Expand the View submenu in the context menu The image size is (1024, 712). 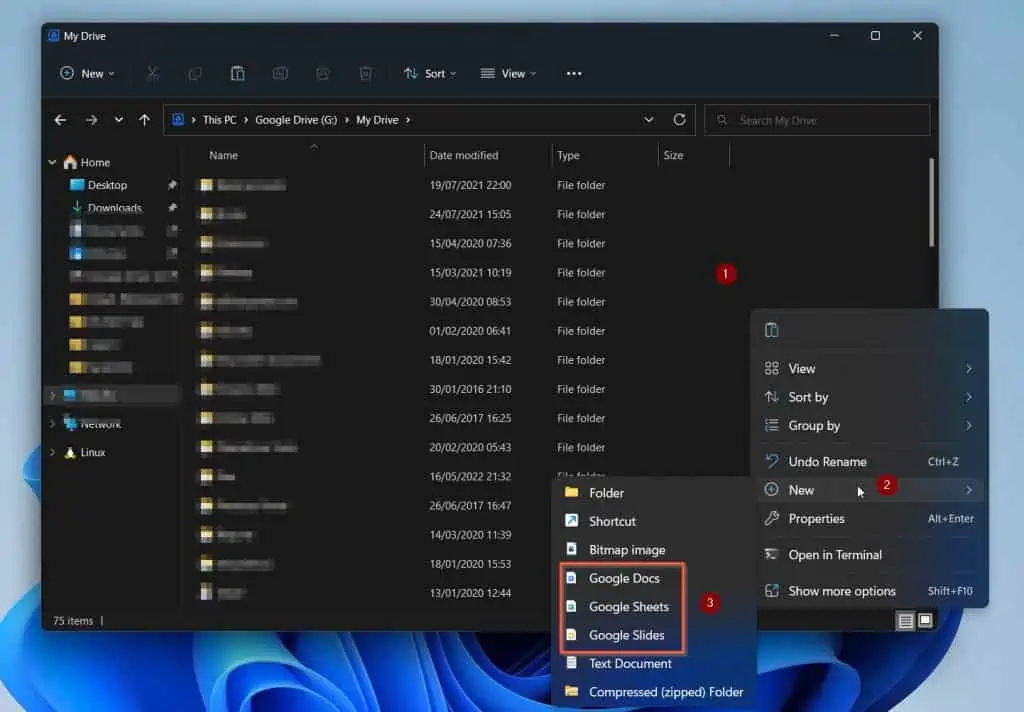(869, 368)
